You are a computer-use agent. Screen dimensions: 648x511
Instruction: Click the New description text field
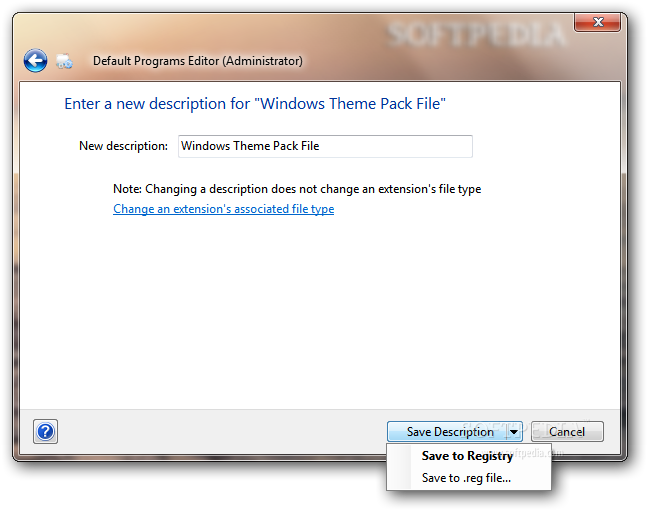(x=325, y=146)
